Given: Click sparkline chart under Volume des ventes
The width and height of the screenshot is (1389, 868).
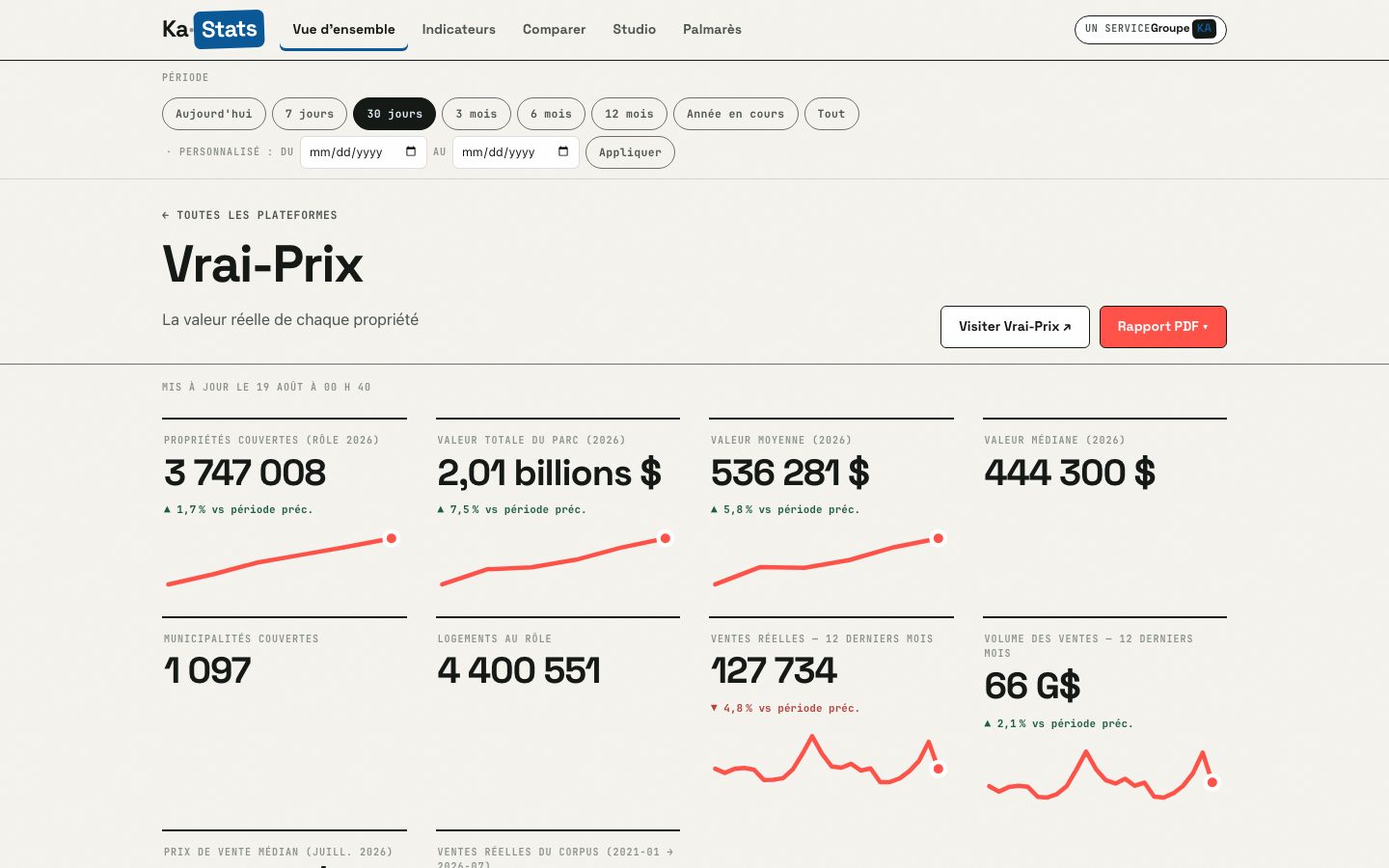Looking at the screenshot, I should pyautogui.click(x=1103, y=773).
